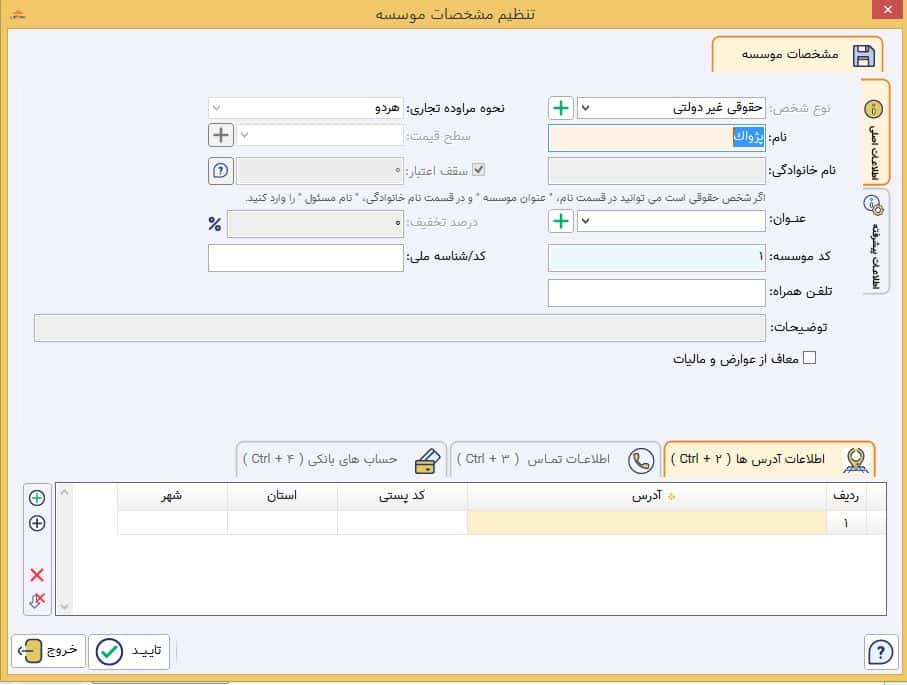The image size is (907, 685).
Task: Click the application logo in title bar
Action: click(18, 14)
